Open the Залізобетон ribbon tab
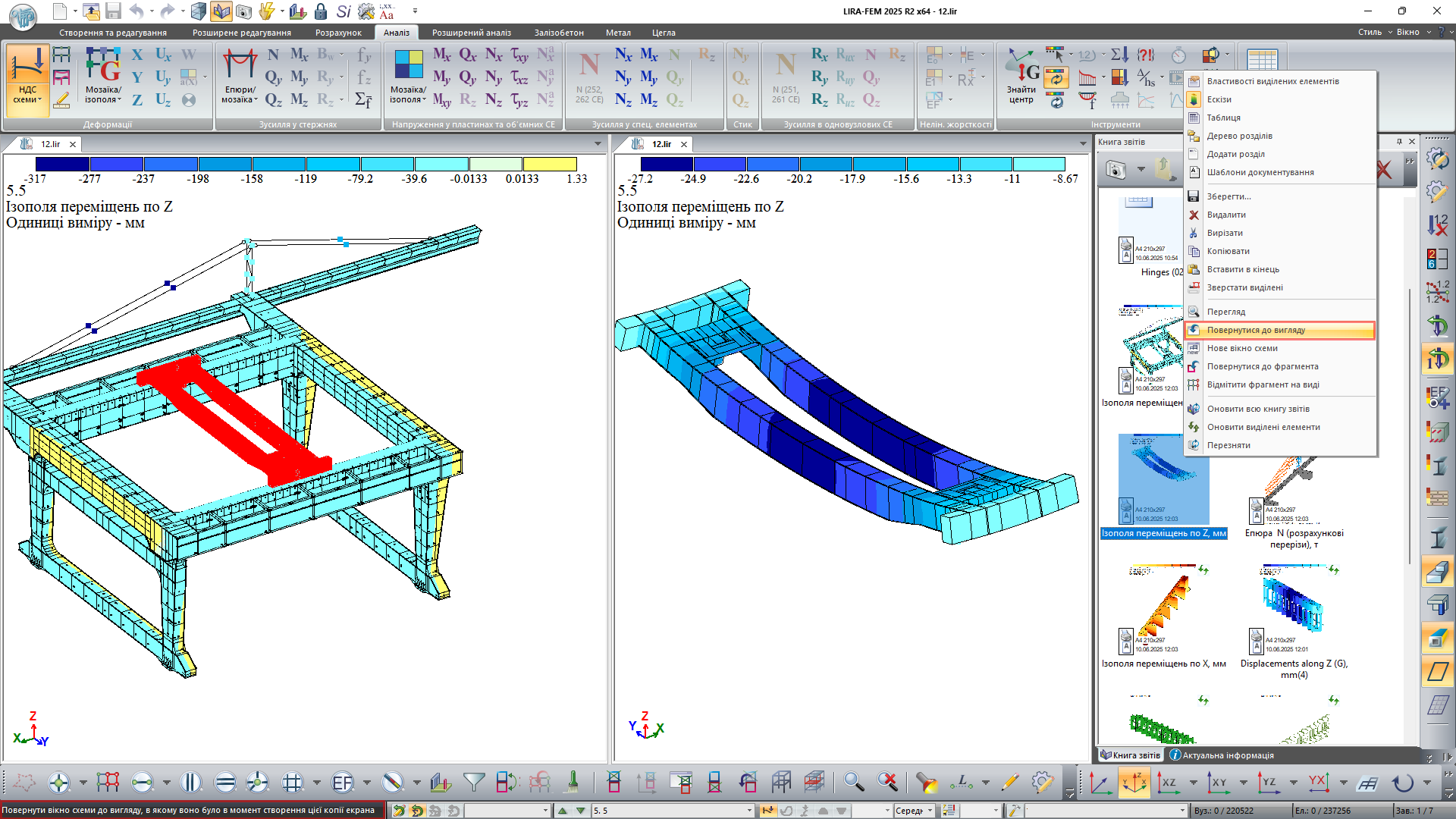The width and height of the screenshot is (1456, 819). [559, 33]
